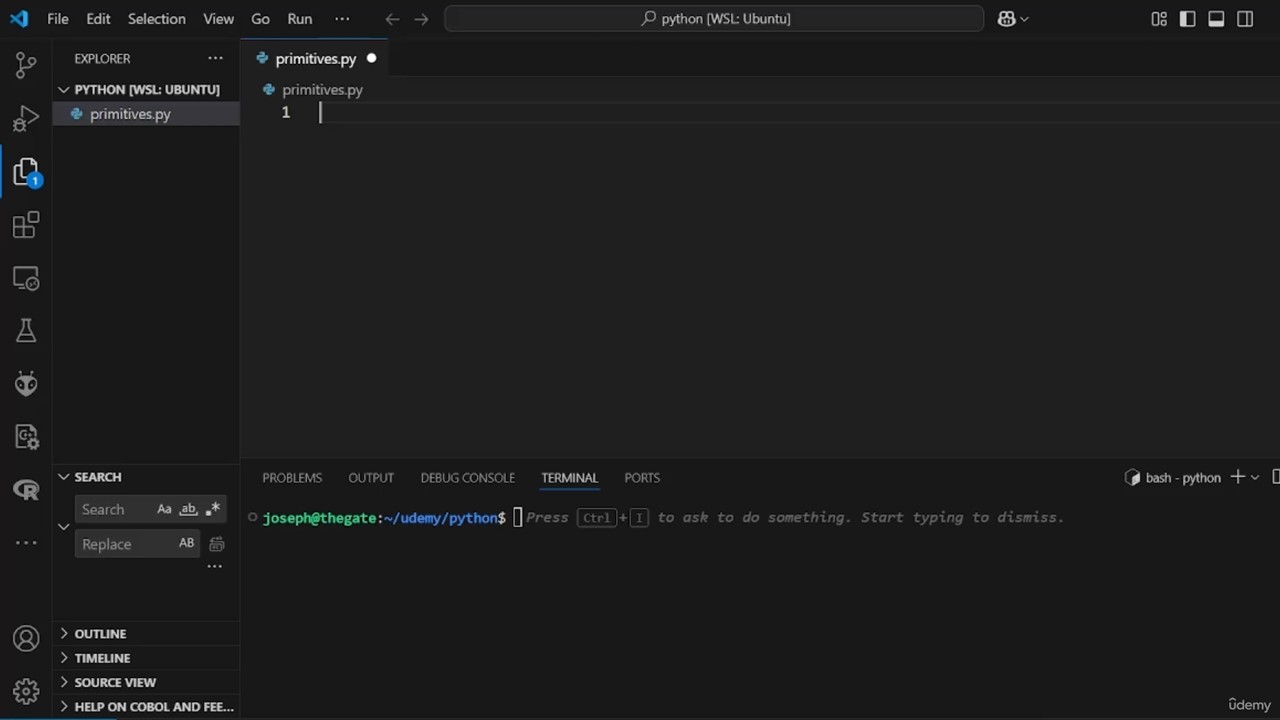Open the Copilot chat icon
Viewport: 1280px width, 720px height.
coord(1006,19)
